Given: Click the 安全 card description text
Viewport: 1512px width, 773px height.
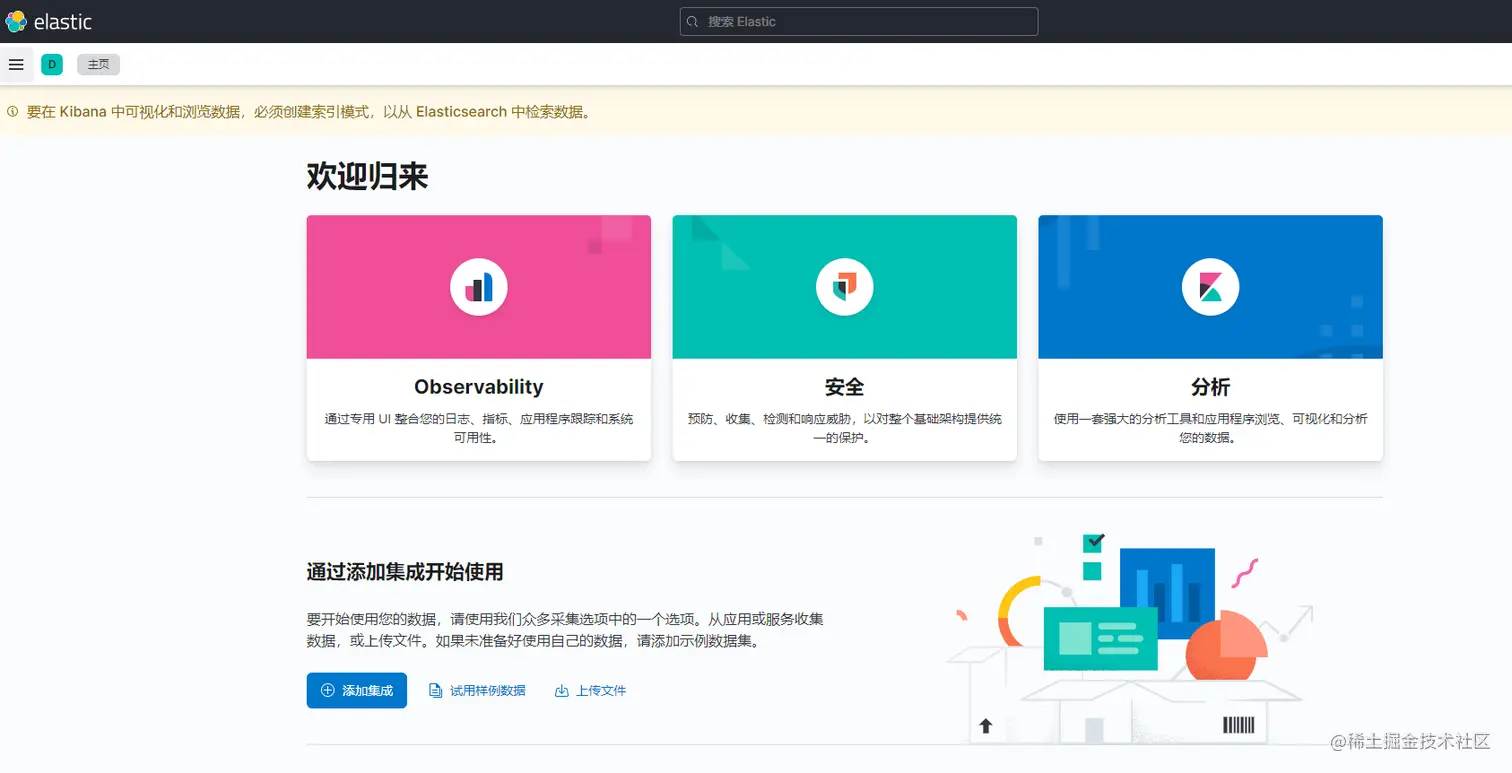Looking at the screenshot, I should [845, 428].
